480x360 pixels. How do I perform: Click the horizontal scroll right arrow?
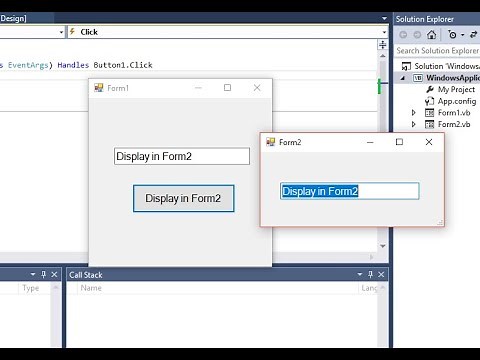click(372, 257)
